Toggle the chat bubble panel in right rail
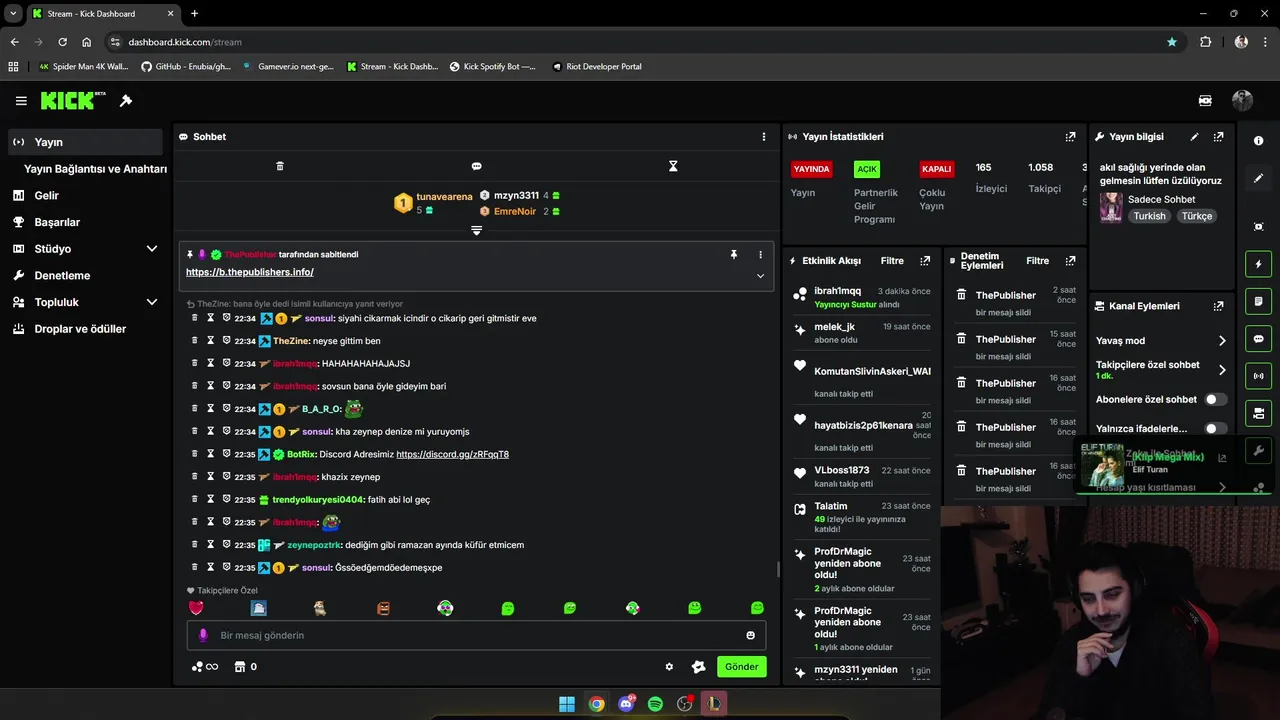Image resolution: width=1280 pixels, height=720 pixels. pos(1259,339)
